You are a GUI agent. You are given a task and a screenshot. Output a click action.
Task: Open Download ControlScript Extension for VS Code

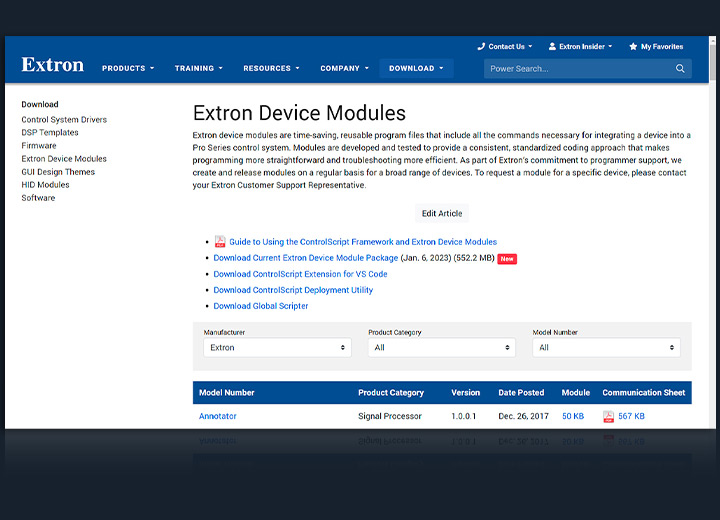(x=300, y=274)
